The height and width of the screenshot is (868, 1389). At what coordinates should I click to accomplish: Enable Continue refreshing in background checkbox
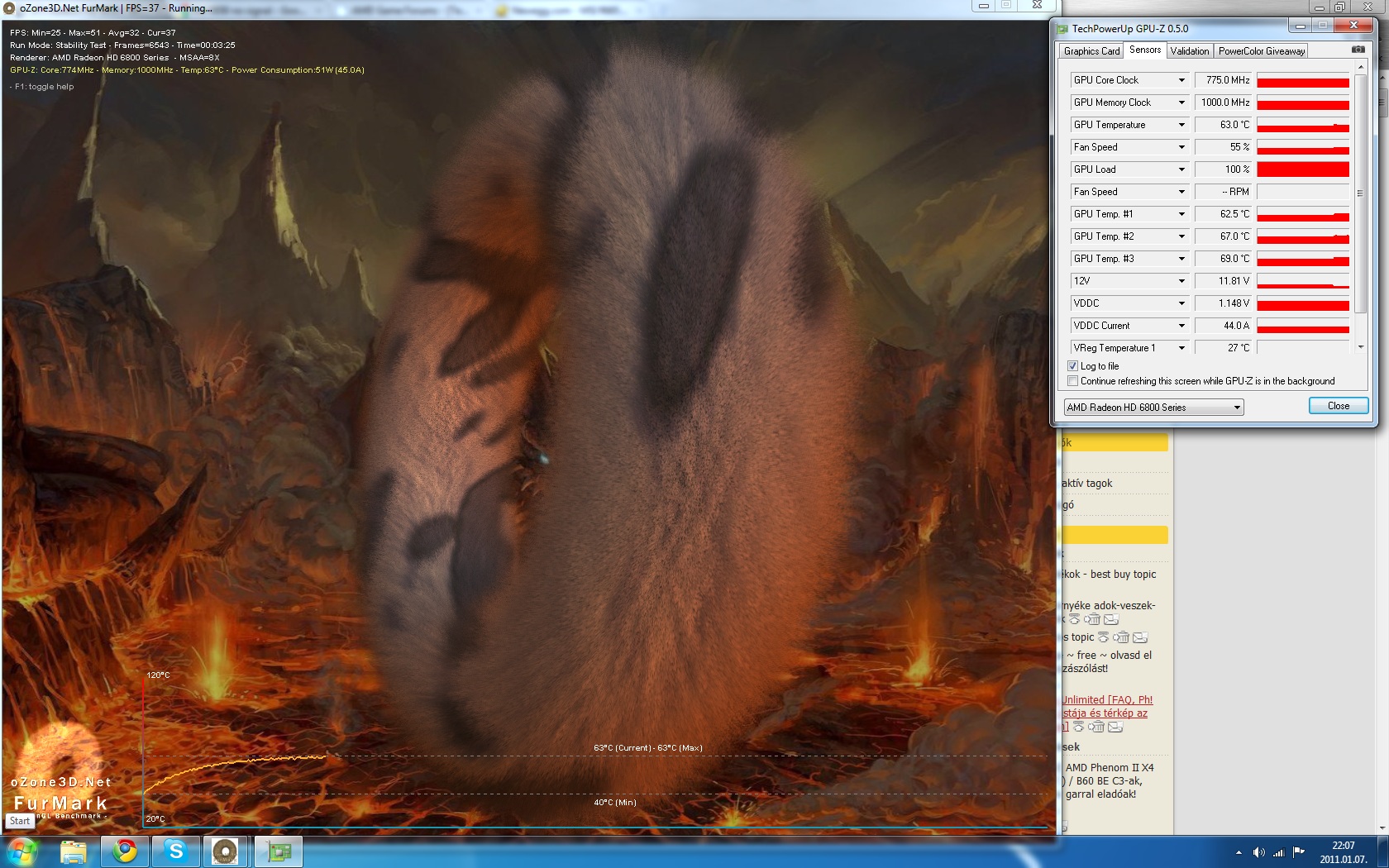point(1072,381)
